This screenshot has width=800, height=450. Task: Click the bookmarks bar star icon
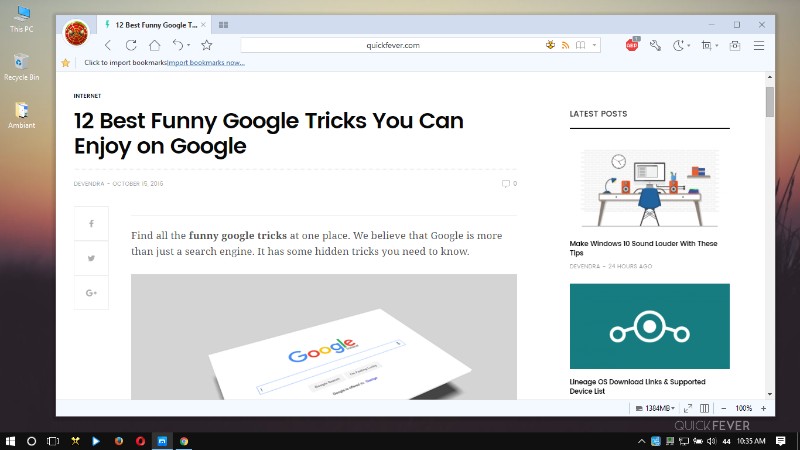65,63
